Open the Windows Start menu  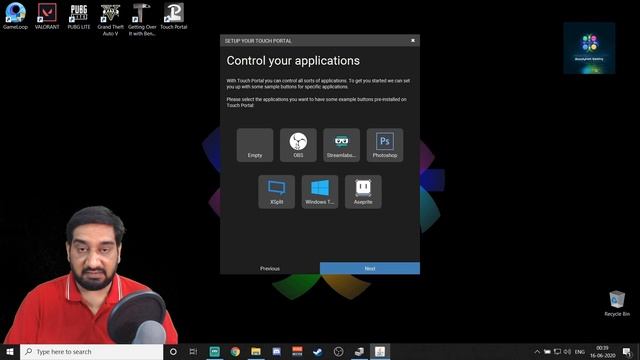[x=10, y=351]
